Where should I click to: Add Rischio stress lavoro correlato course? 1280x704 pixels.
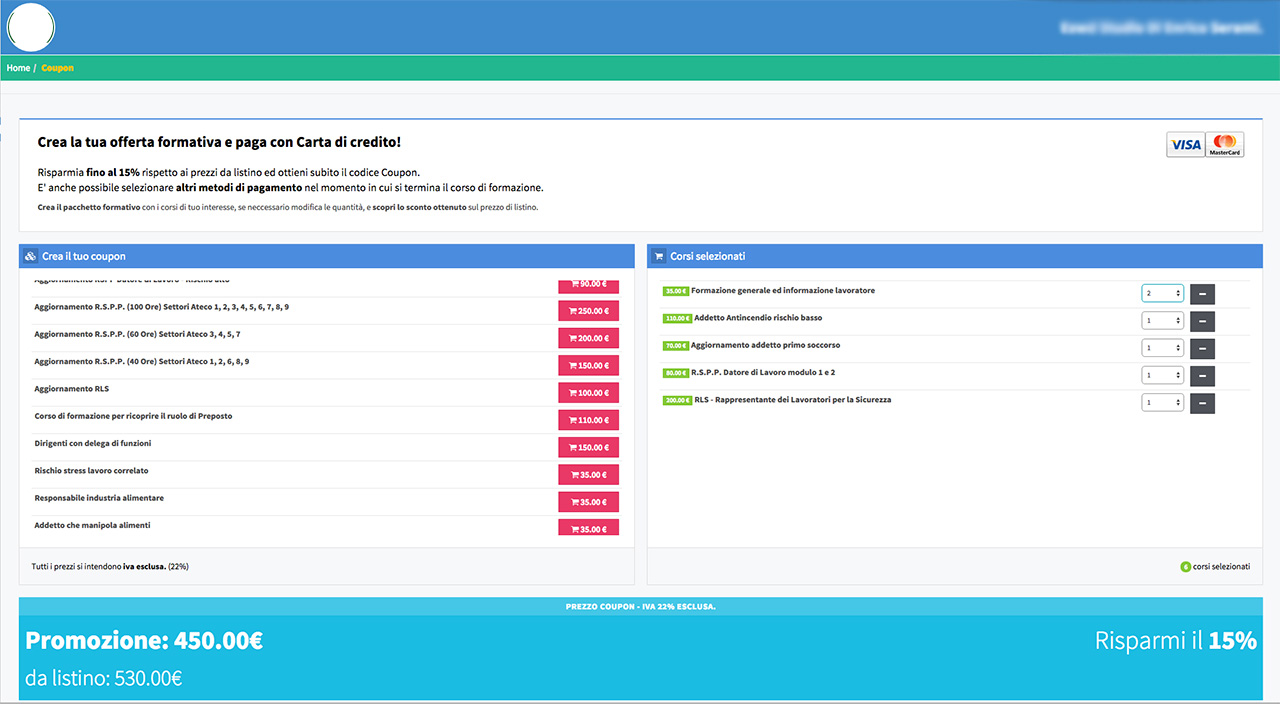[x=588, y=475]
